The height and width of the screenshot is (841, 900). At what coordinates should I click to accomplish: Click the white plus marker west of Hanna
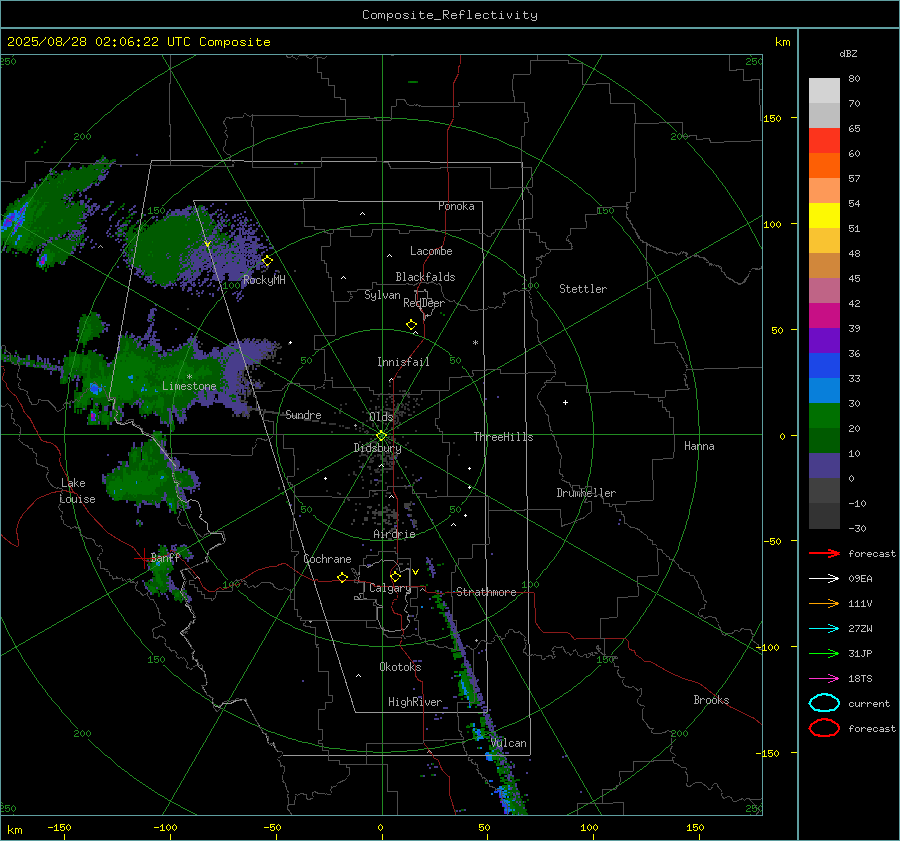pyautogui.click(x=565, y=402)
